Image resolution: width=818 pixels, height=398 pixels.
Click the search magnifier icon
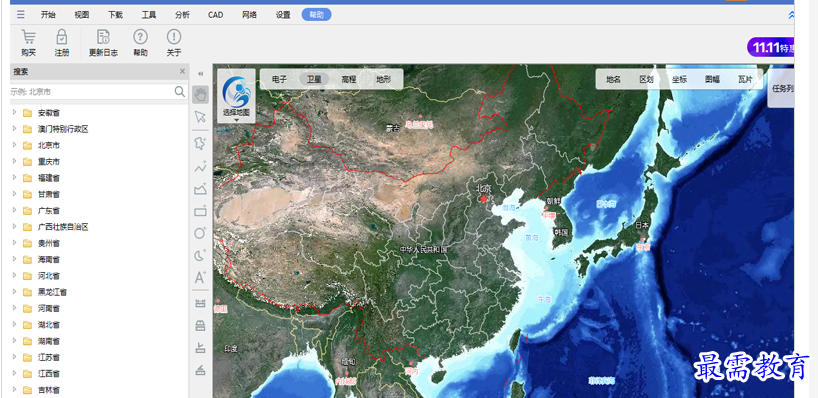point(179,92)
